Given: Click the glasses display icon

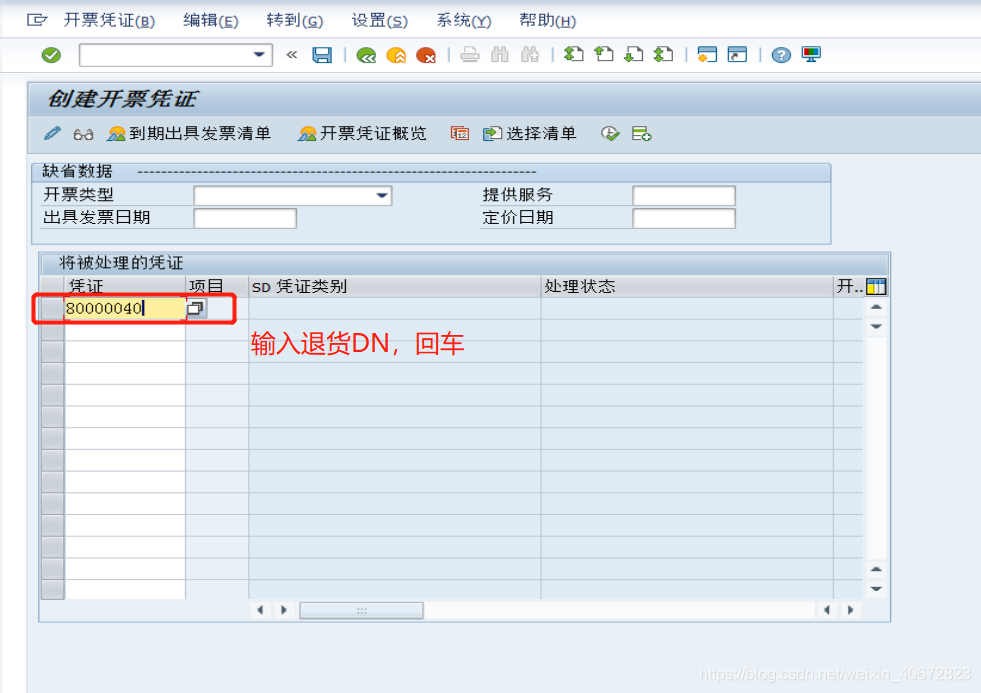Looking at the screenshot, I should (83, 134).
